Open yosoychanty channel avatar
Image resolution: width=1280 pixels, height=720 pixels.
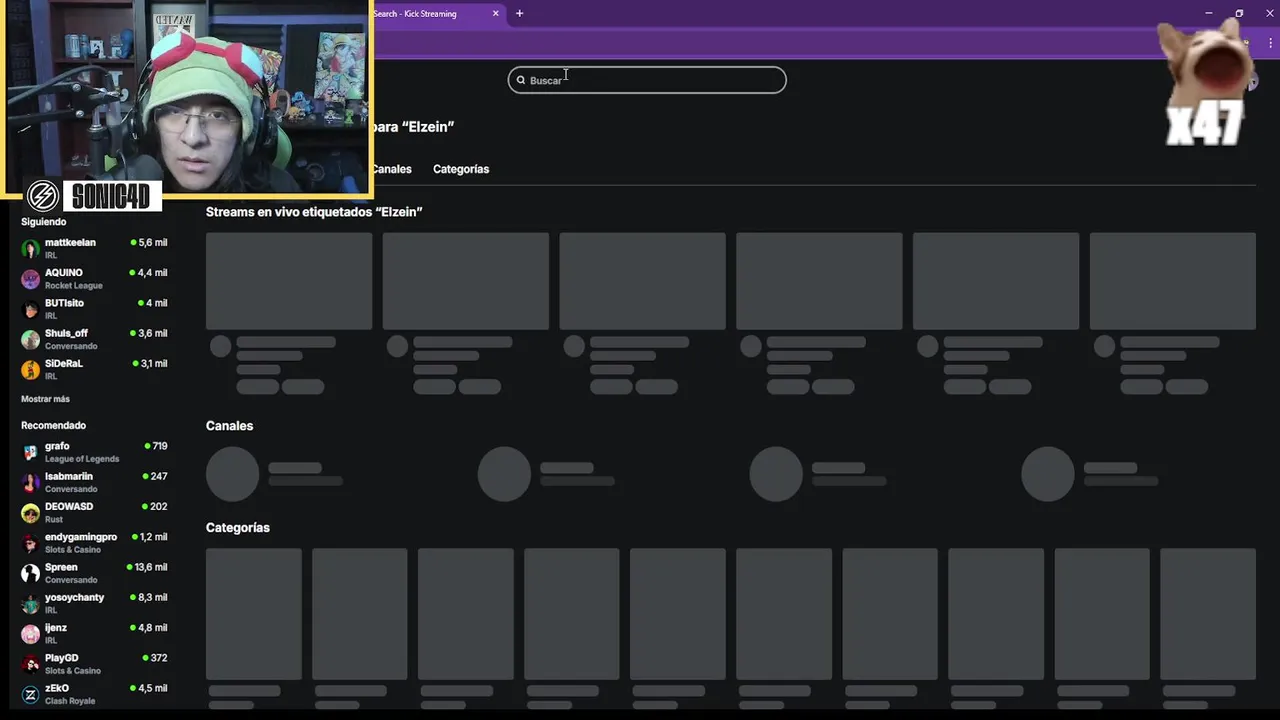pyautogui.click(x=30, y=604)
